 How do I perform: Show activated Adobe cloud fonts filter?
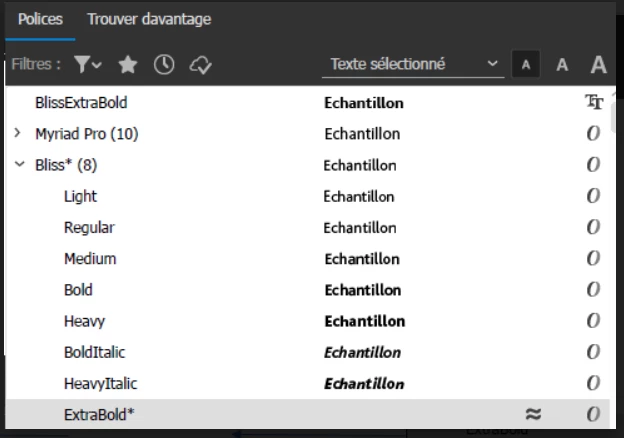click(200, 65)
